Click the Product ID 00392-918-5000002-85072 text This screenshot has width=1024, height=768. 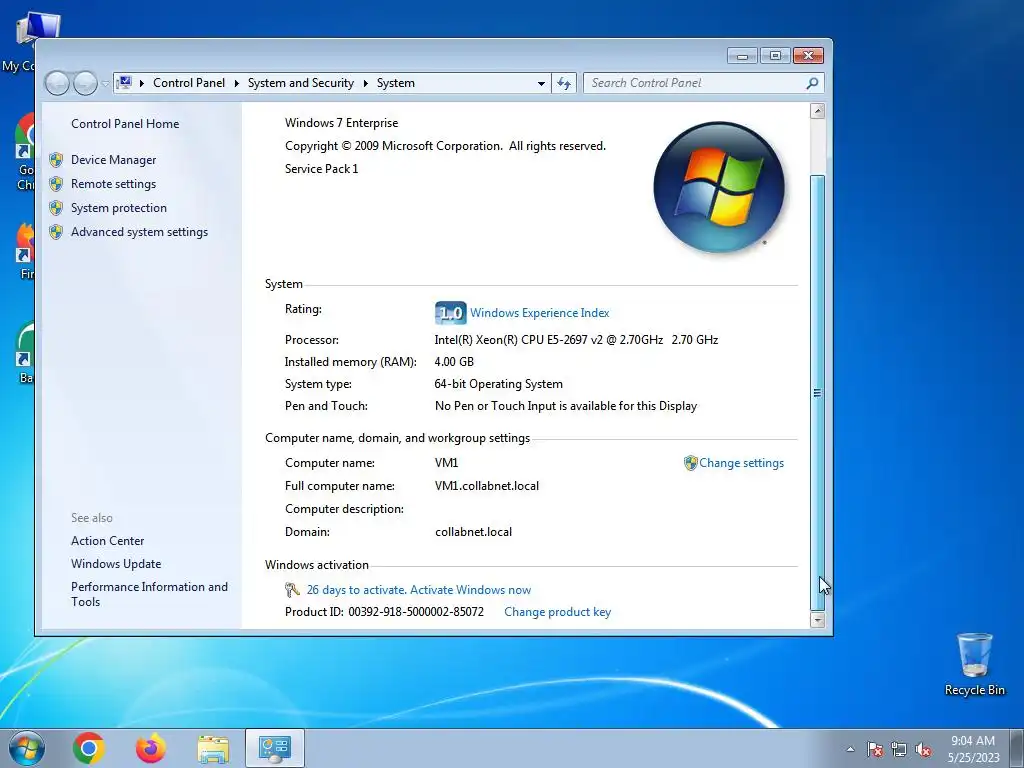point(384,612)
